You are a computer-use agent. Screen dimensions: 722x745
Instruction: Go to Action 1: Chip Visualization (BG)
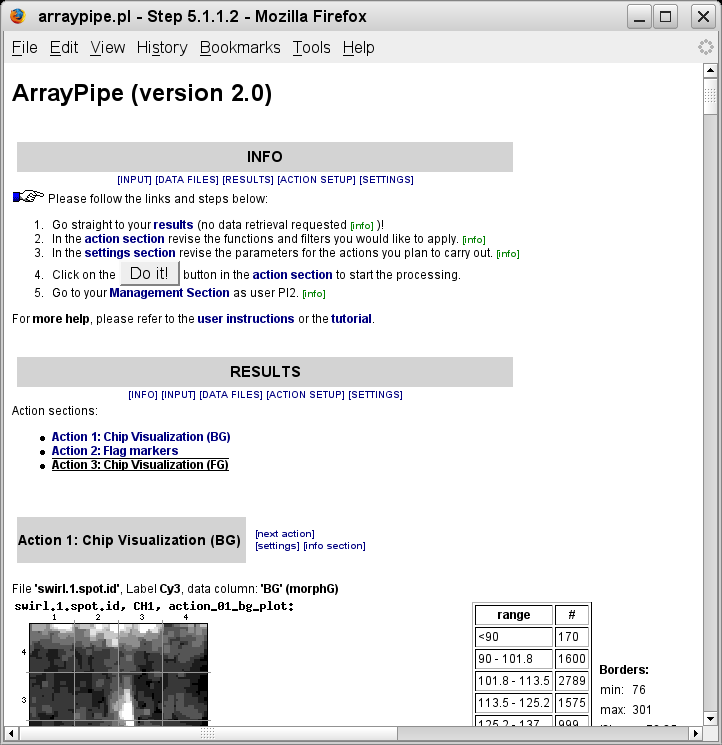click(x=141, y=437)
